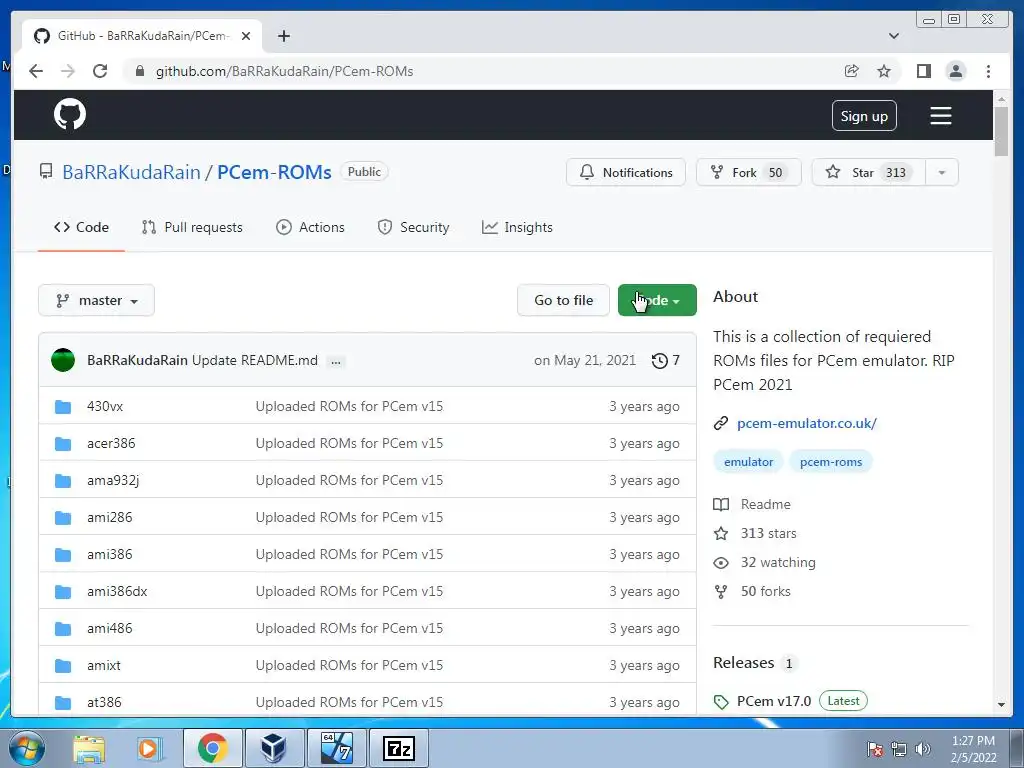The image size is (1024, 768).
Task: Click the ami486 folder icon
Action: (x=63, y=628)
